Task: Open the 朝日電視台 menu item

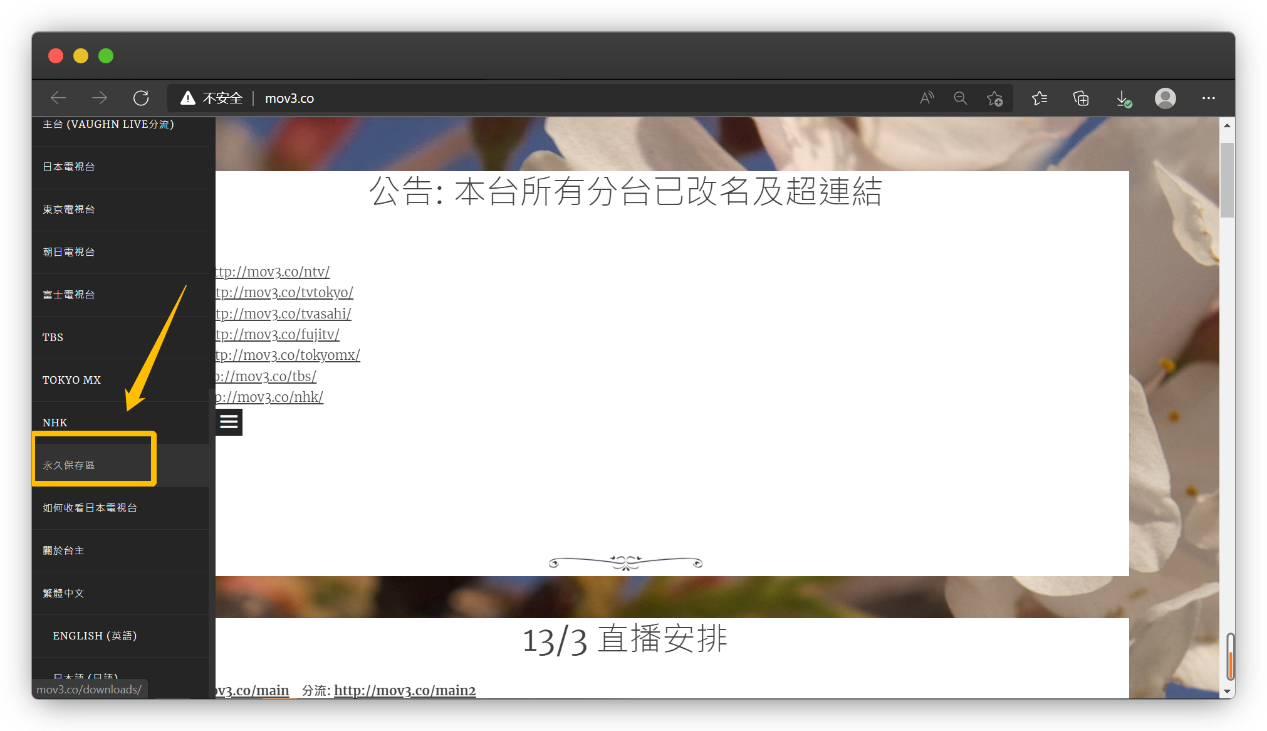Action: 120,252
